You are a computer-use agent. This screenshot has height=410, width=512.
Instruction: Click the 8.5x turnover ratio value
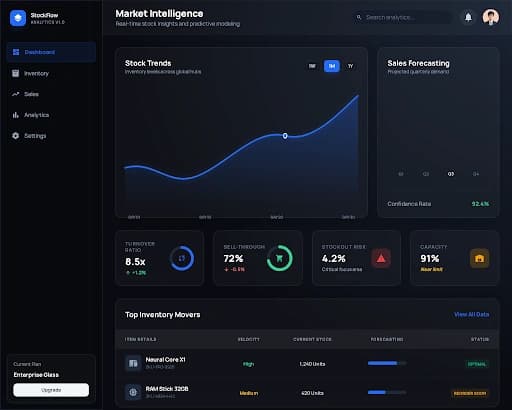(x=135, y=262)
